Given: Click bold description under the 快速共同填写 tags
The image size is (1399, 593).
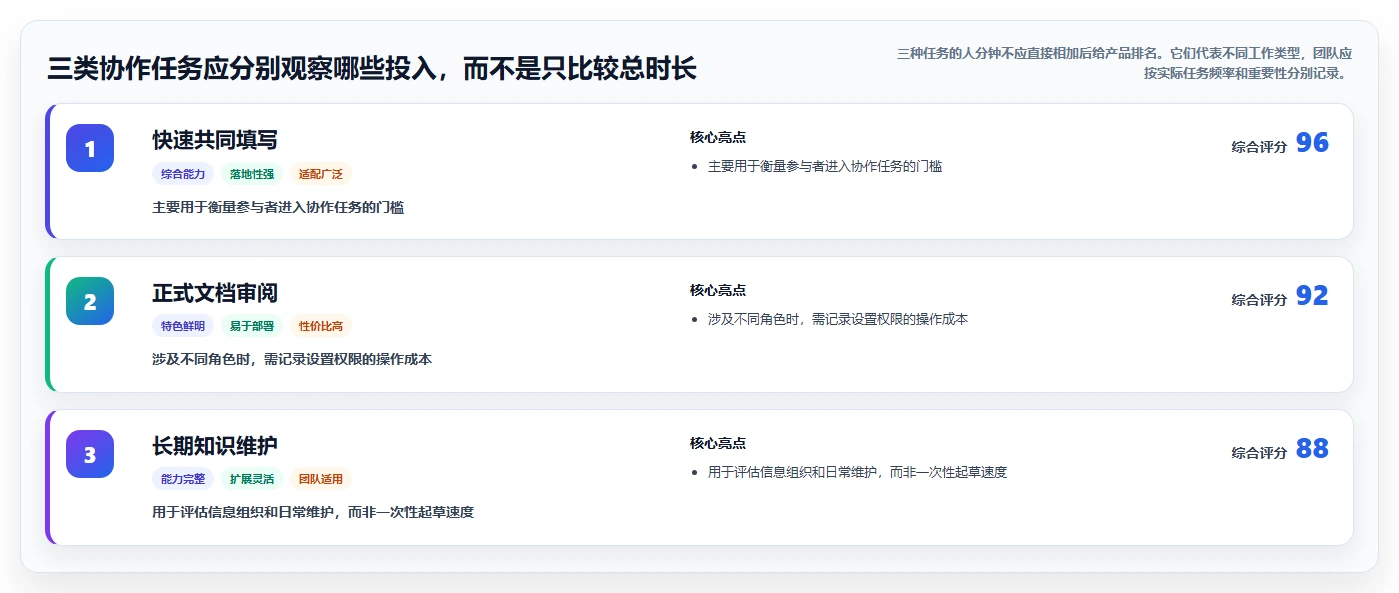Looking at the screenshot, I should (x=278, y=207).
